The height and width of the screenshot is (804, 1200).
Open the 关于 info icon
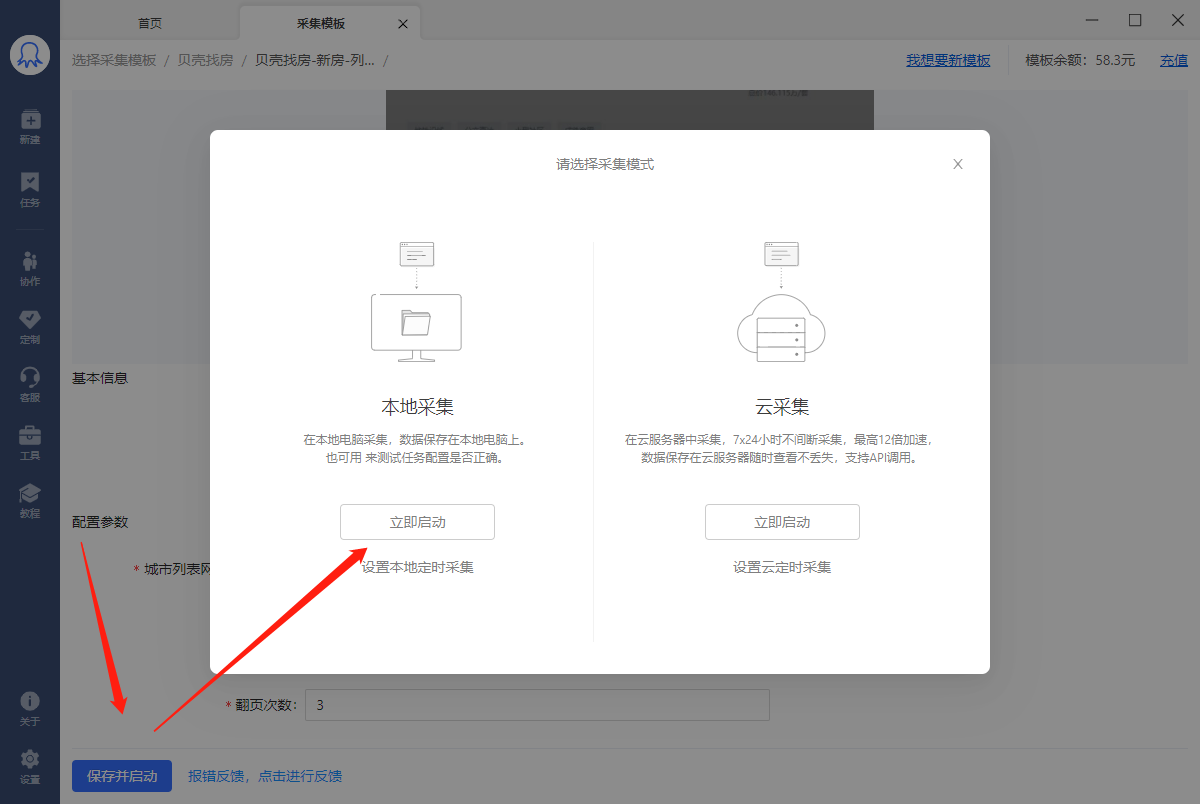pyautogui.click(x=30, y=709)
